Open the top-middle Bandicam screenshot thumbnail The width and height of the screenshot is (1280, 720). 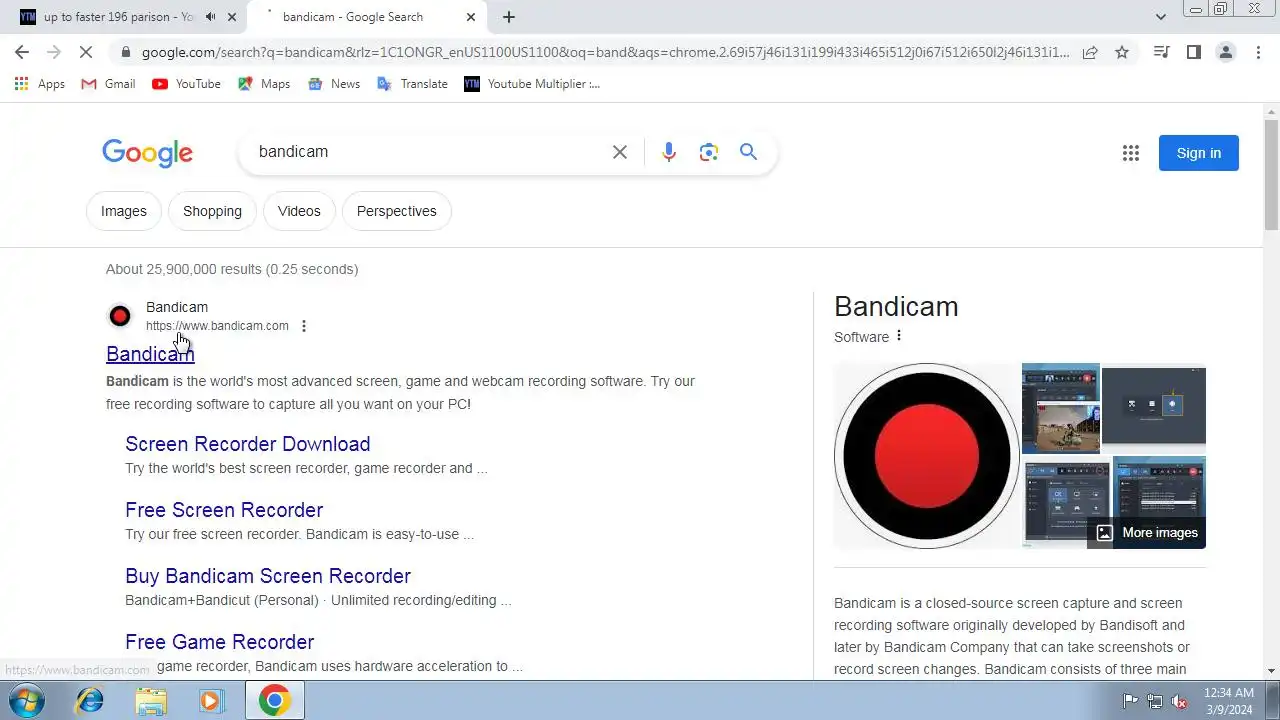[x=1060, y=408]
